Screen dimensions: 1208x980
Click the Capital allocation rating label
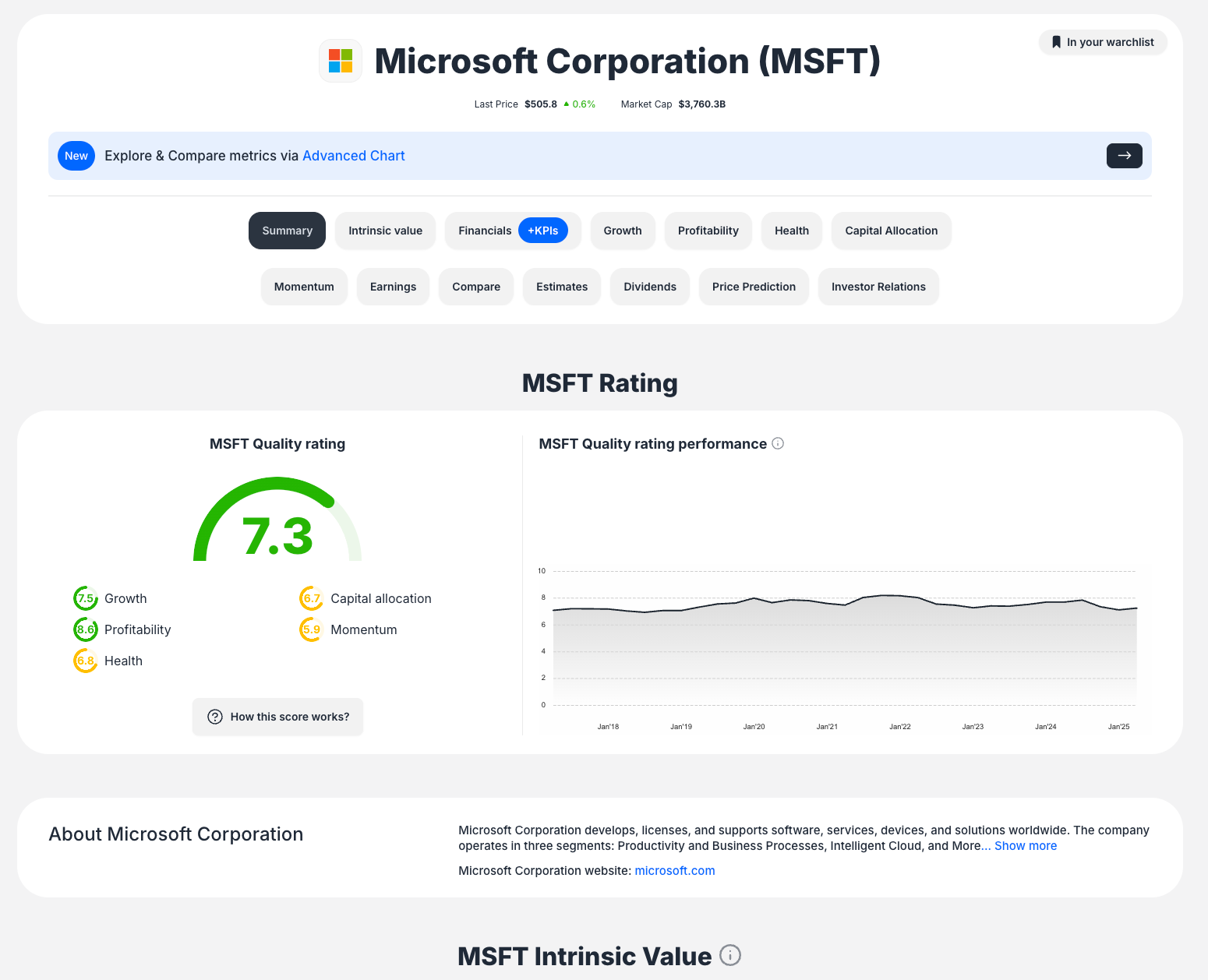pos(381,598)
